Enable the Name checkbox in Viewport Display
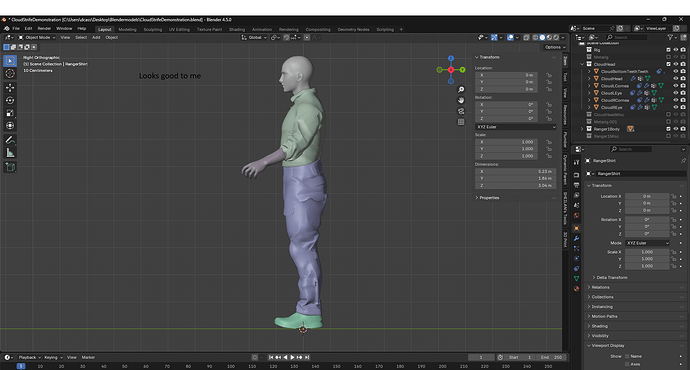 click(x=627, y=356)
